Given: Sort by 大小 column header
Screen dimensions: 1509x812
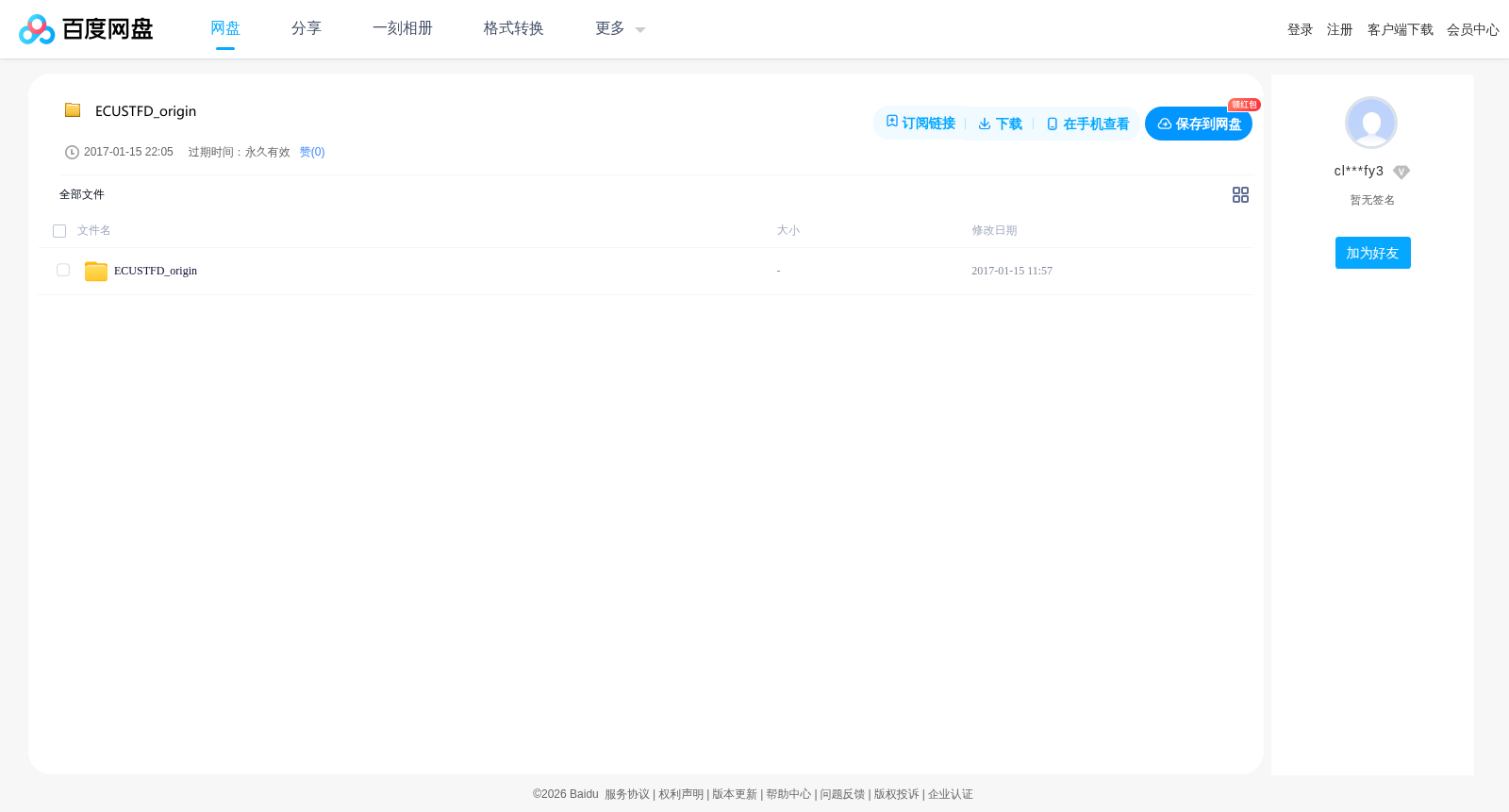Looking at the screenshot, I should tap(788, 230).
